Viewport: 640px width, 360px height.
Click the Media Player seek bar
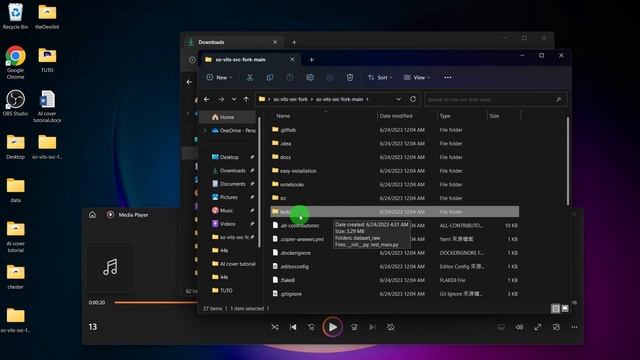pos(155,302)
